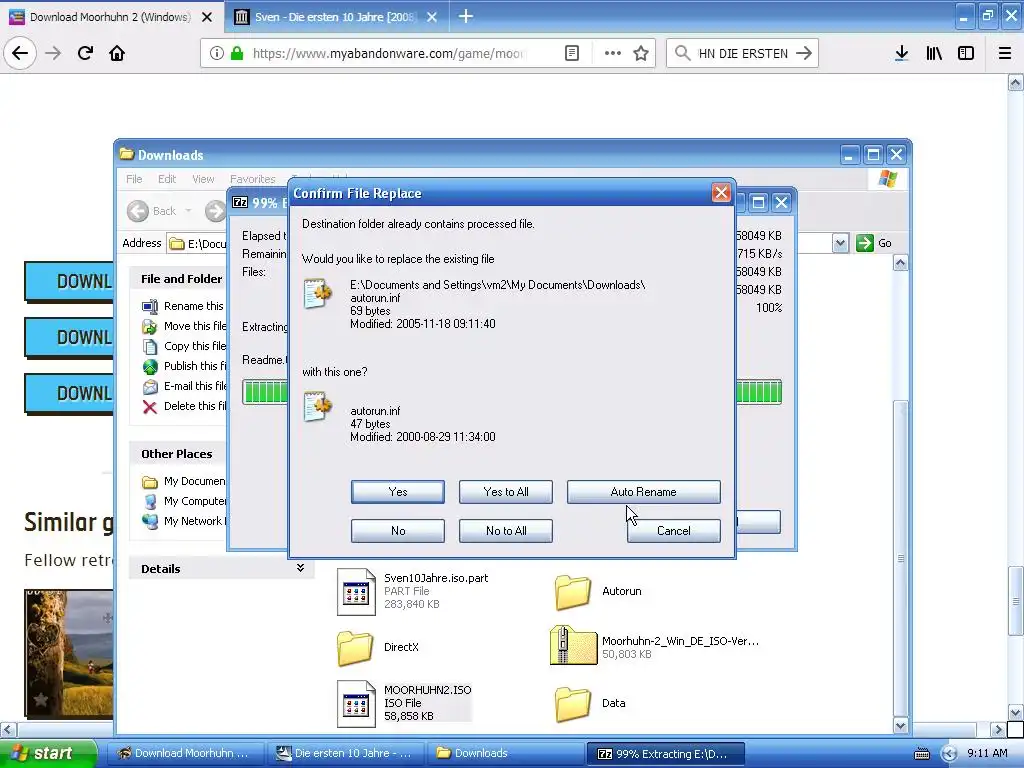Click the Firefox search field
Image resolution: width=1024 pixels, height=768 pixels.
[x=743, y=53]
